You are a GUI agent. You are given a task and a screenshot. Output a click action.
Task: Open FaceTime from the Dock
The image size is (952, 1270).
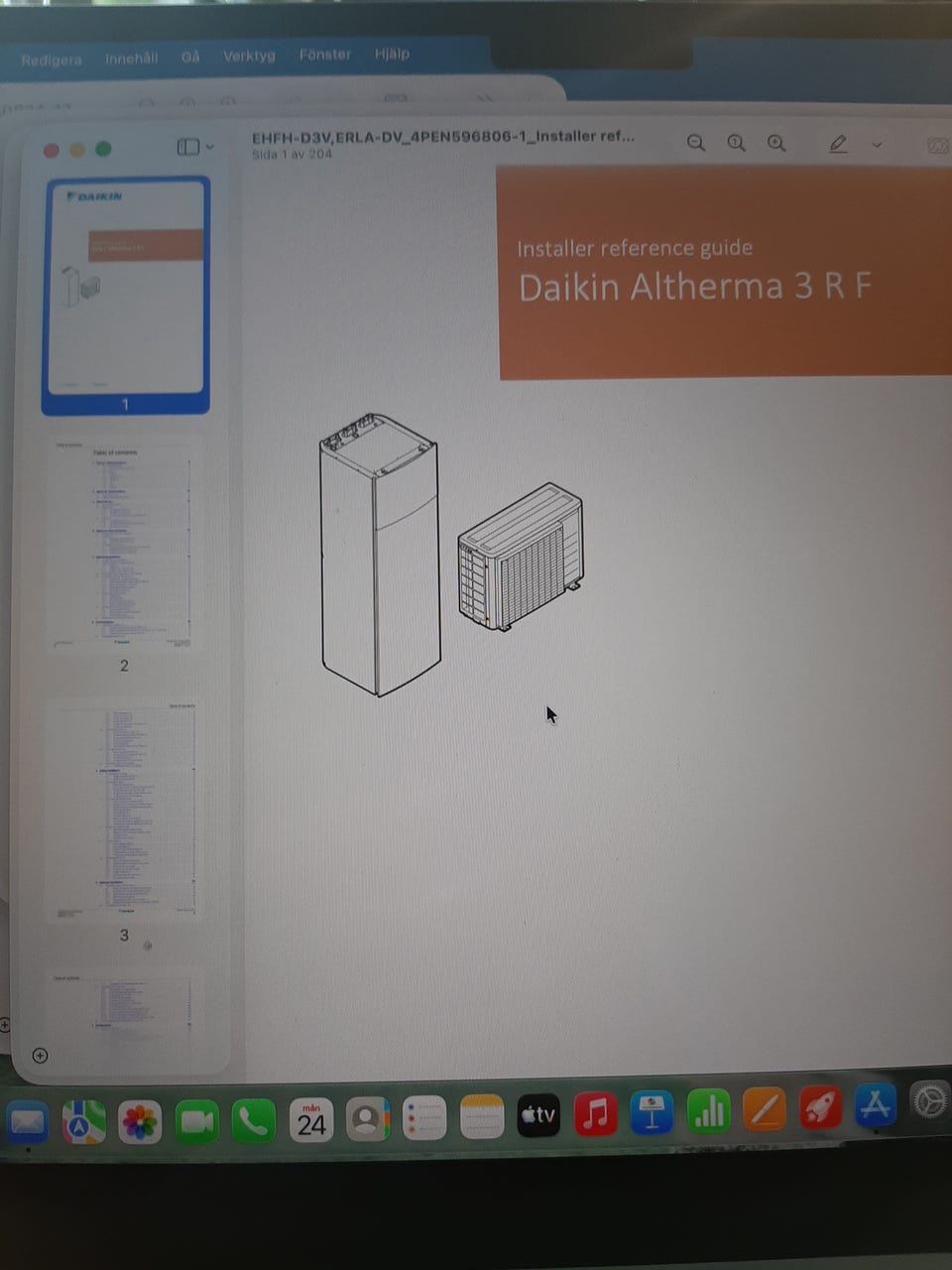click(x=196, y=1121)
